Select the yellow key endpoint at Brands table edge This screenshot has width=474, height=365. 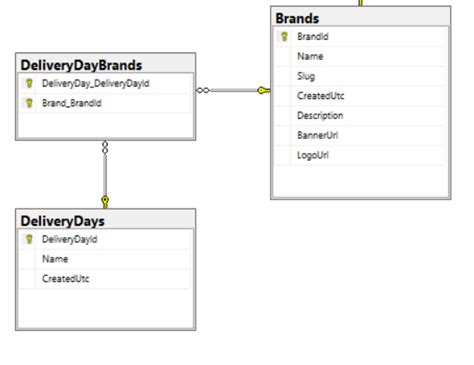tap(264, 90)
